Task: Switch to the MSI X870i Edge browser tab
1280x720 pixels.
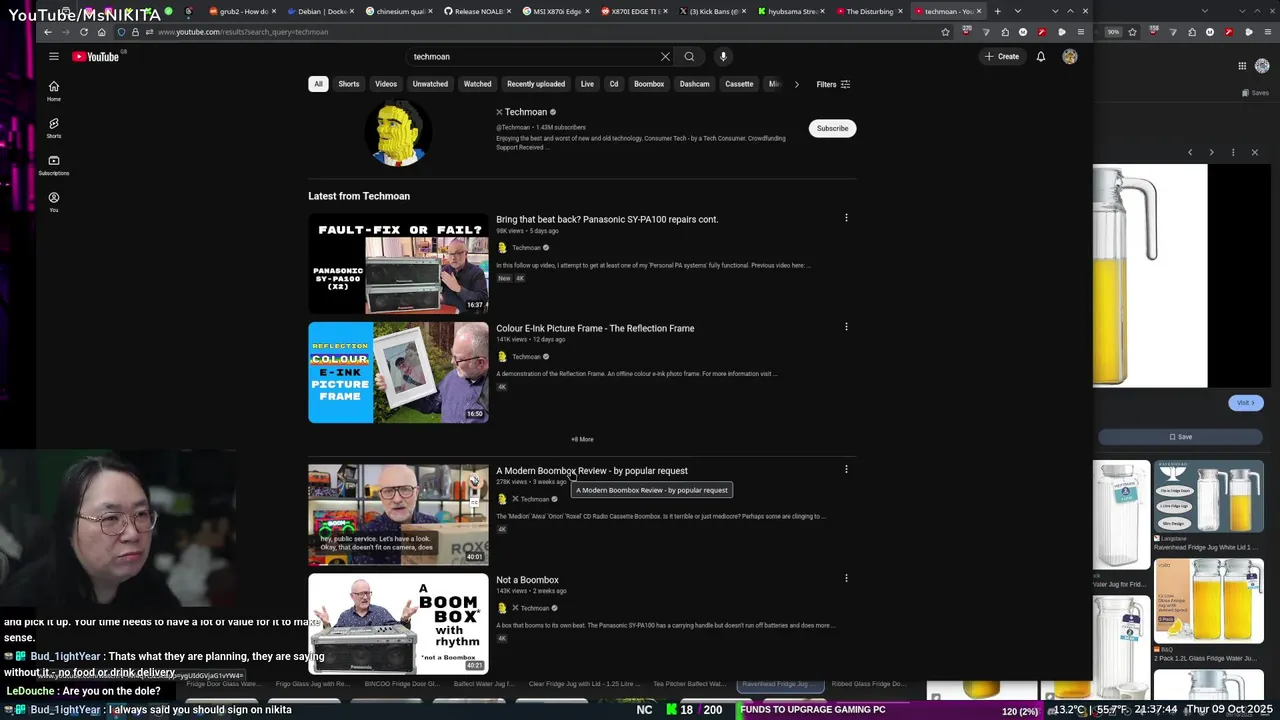Action: coord(556,11)
